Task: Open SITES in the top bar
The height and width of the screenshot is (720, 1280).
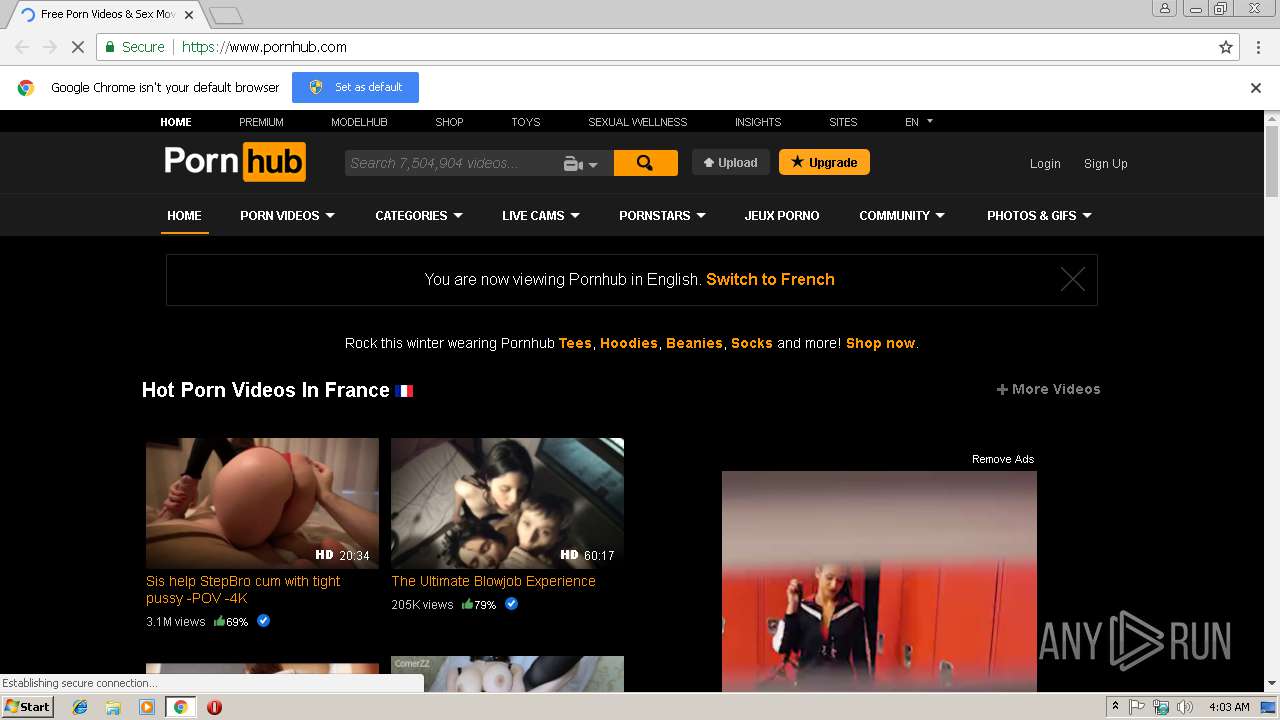Action: [843, 122]
